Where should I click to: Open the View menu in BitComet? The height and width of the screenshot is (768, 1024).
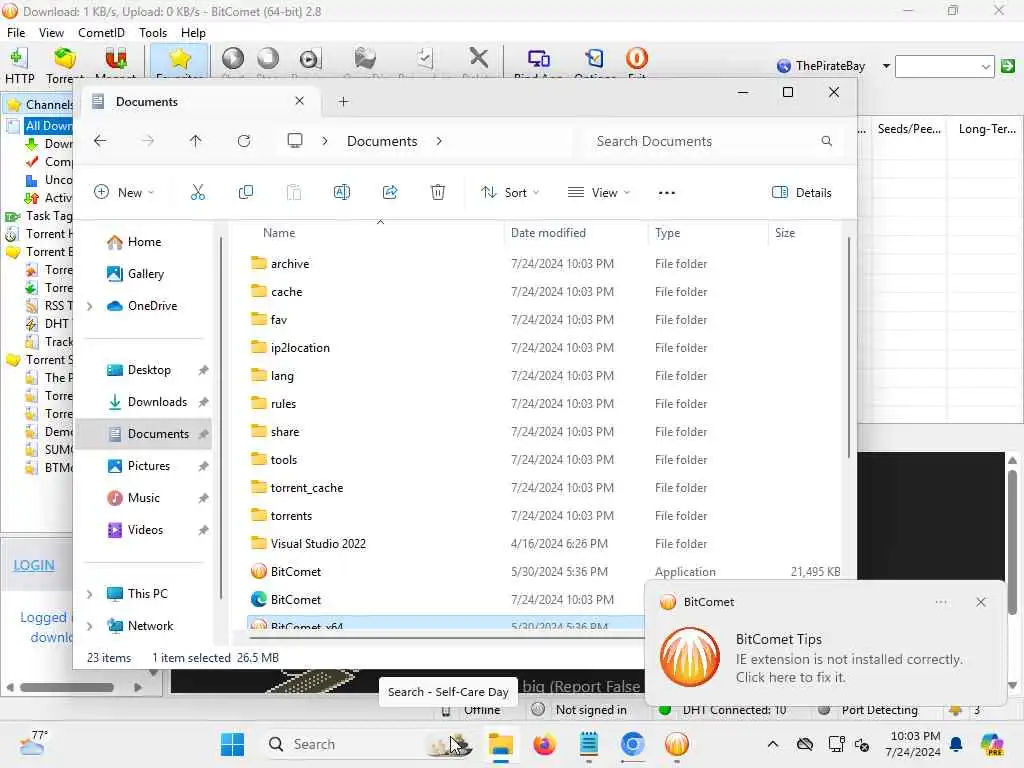[x=51, y=33]
